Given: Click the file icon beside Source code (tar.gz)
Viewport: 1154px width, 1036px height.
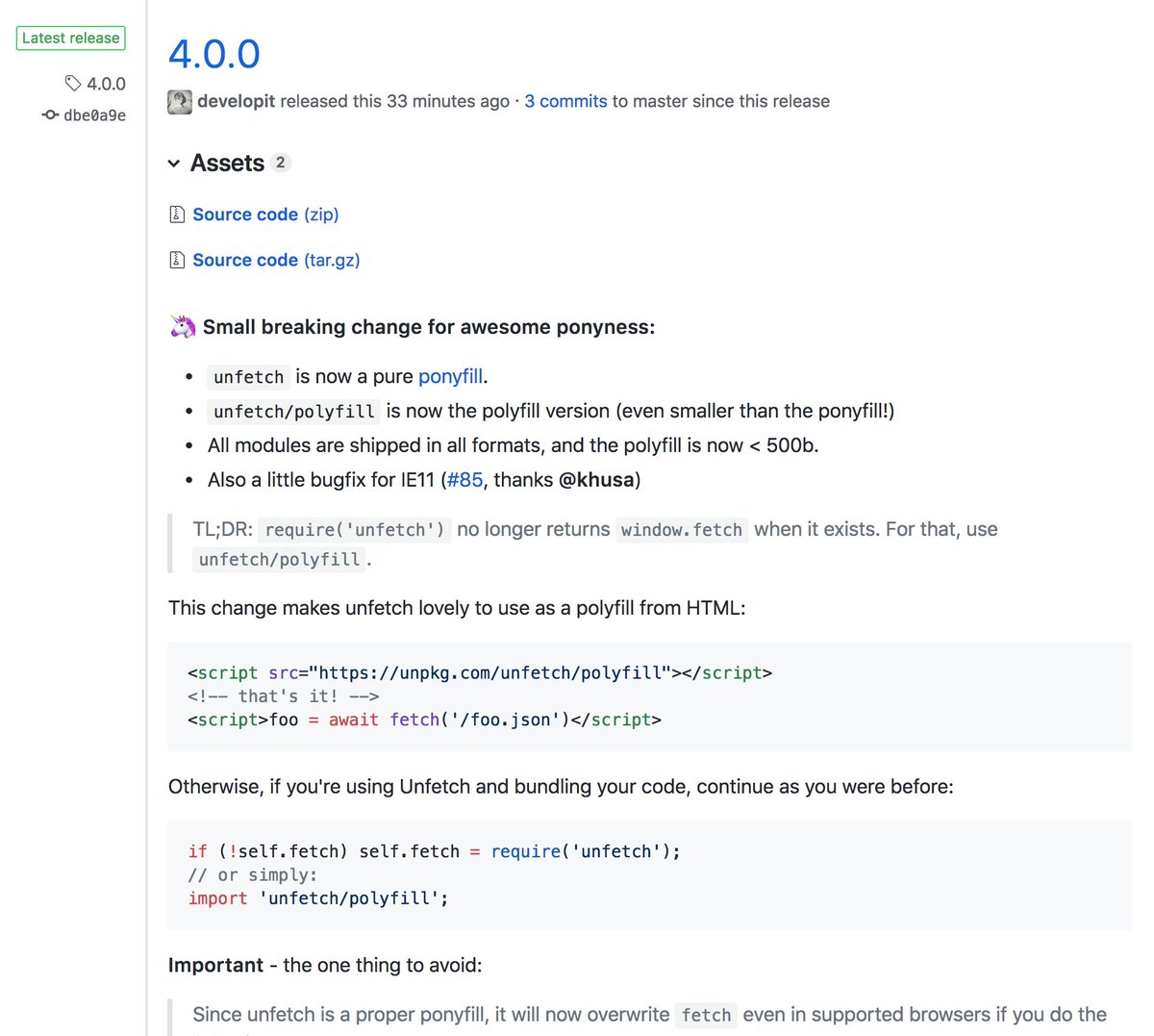Looking at the screenshot, I should coord(177,260).
